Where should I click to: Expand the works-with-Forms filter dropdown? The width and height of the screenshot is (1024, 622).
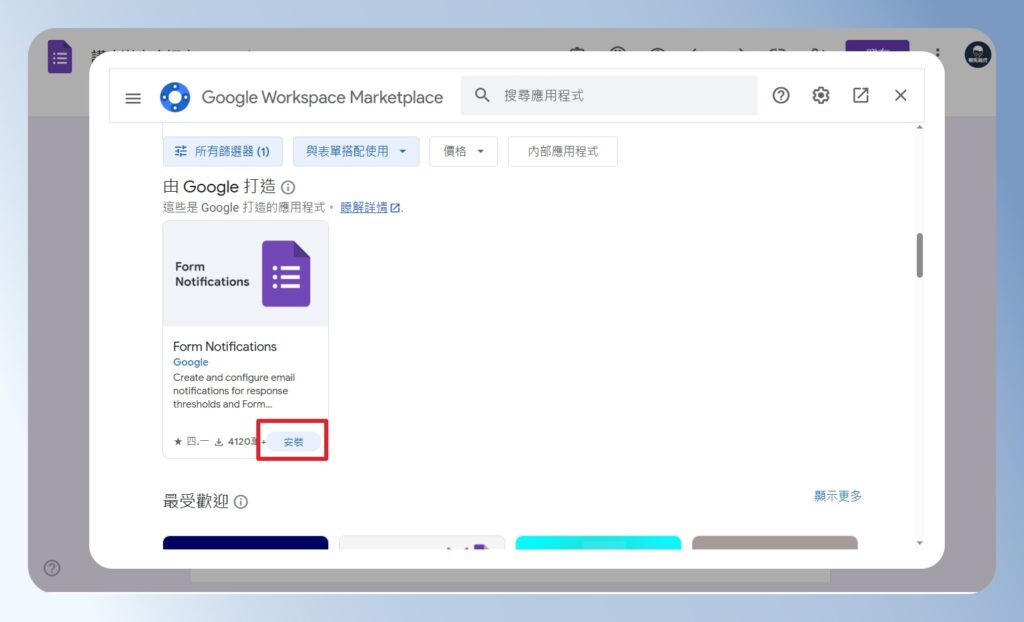tap(356, 152)
